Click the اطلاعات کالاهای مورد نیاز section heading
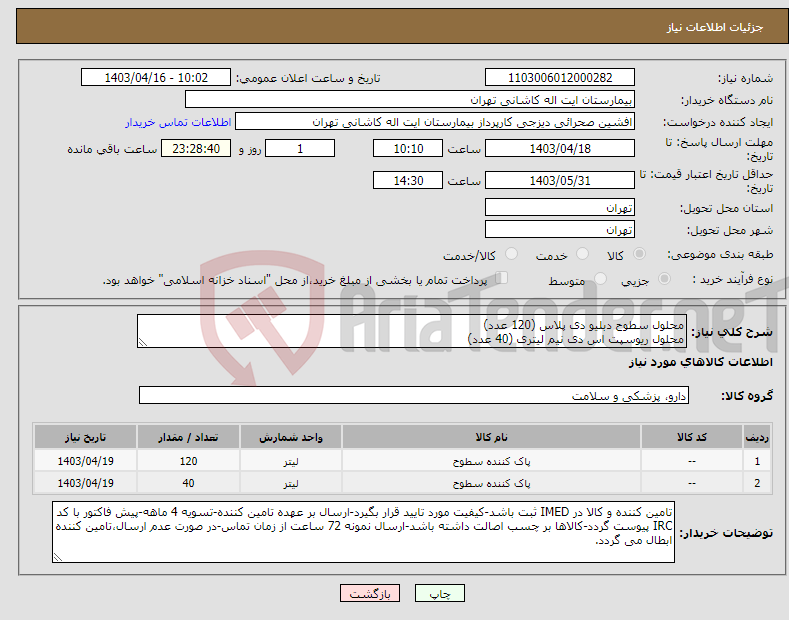 (700, 362)
